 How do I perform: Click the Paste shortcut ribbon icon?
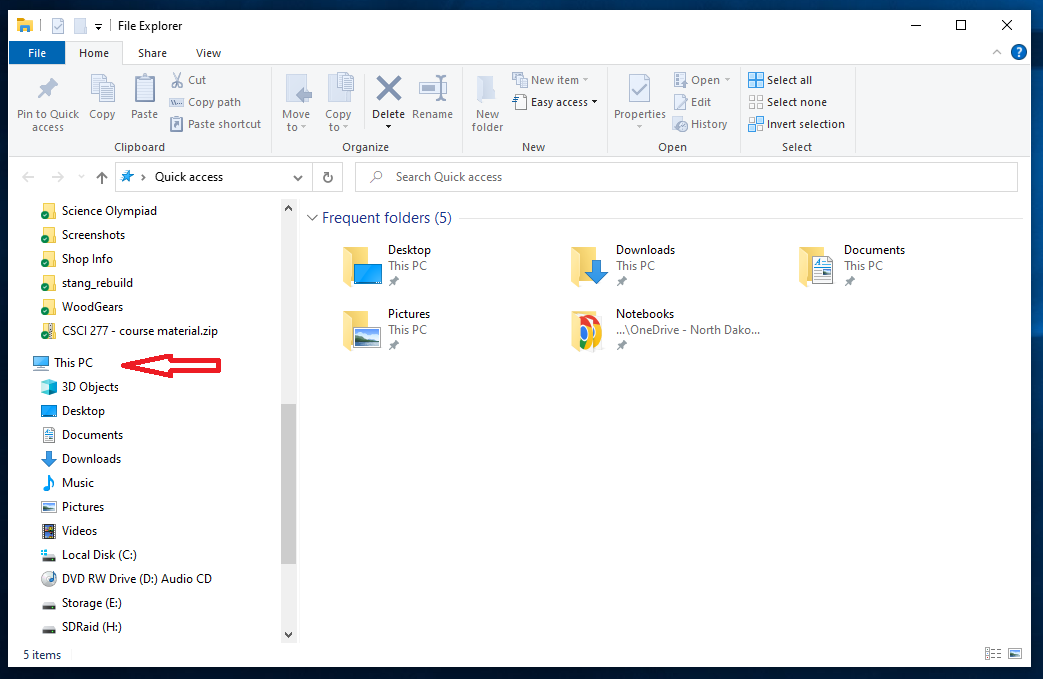click(x=177, y=124)
